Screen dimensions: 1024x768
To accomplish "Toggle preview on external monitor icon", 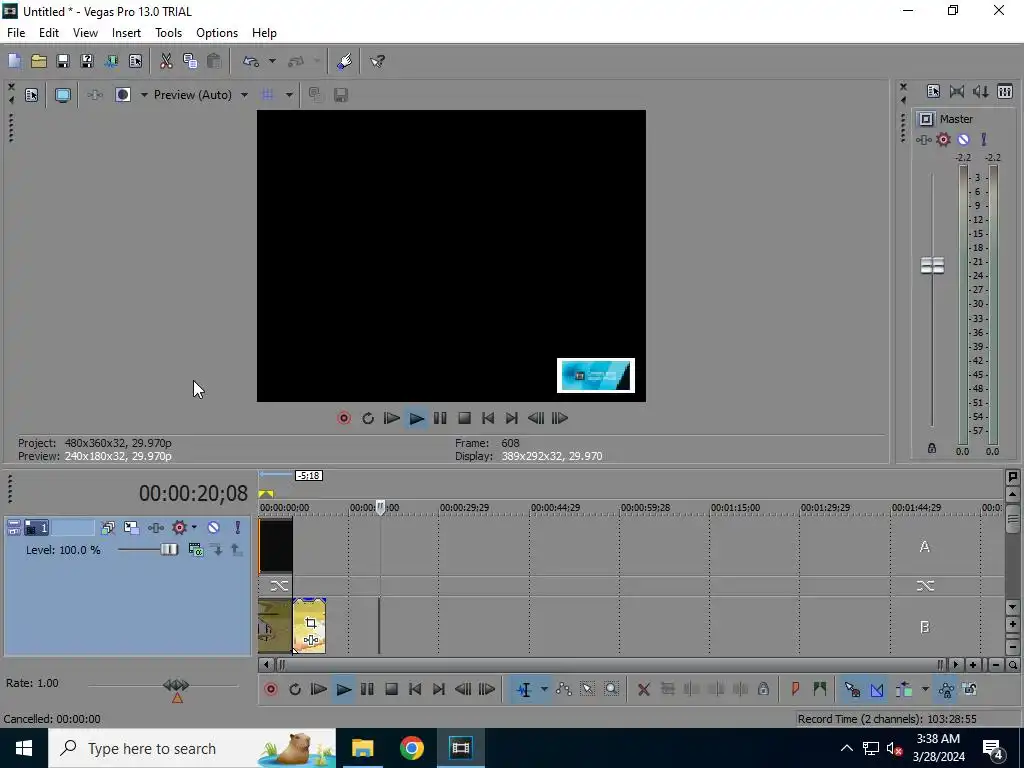I will click(63, 95).
